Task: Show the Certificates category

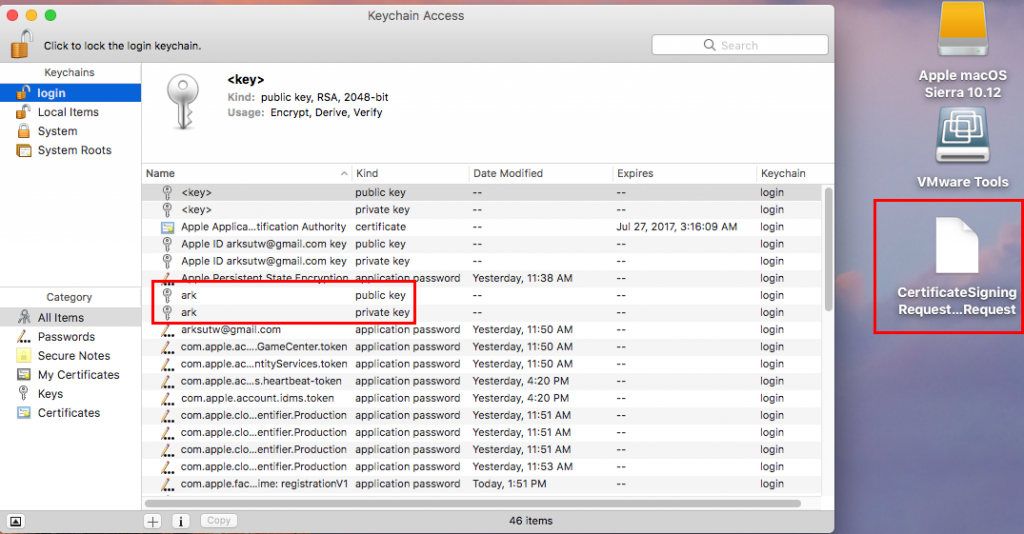Action: point(71,413)
